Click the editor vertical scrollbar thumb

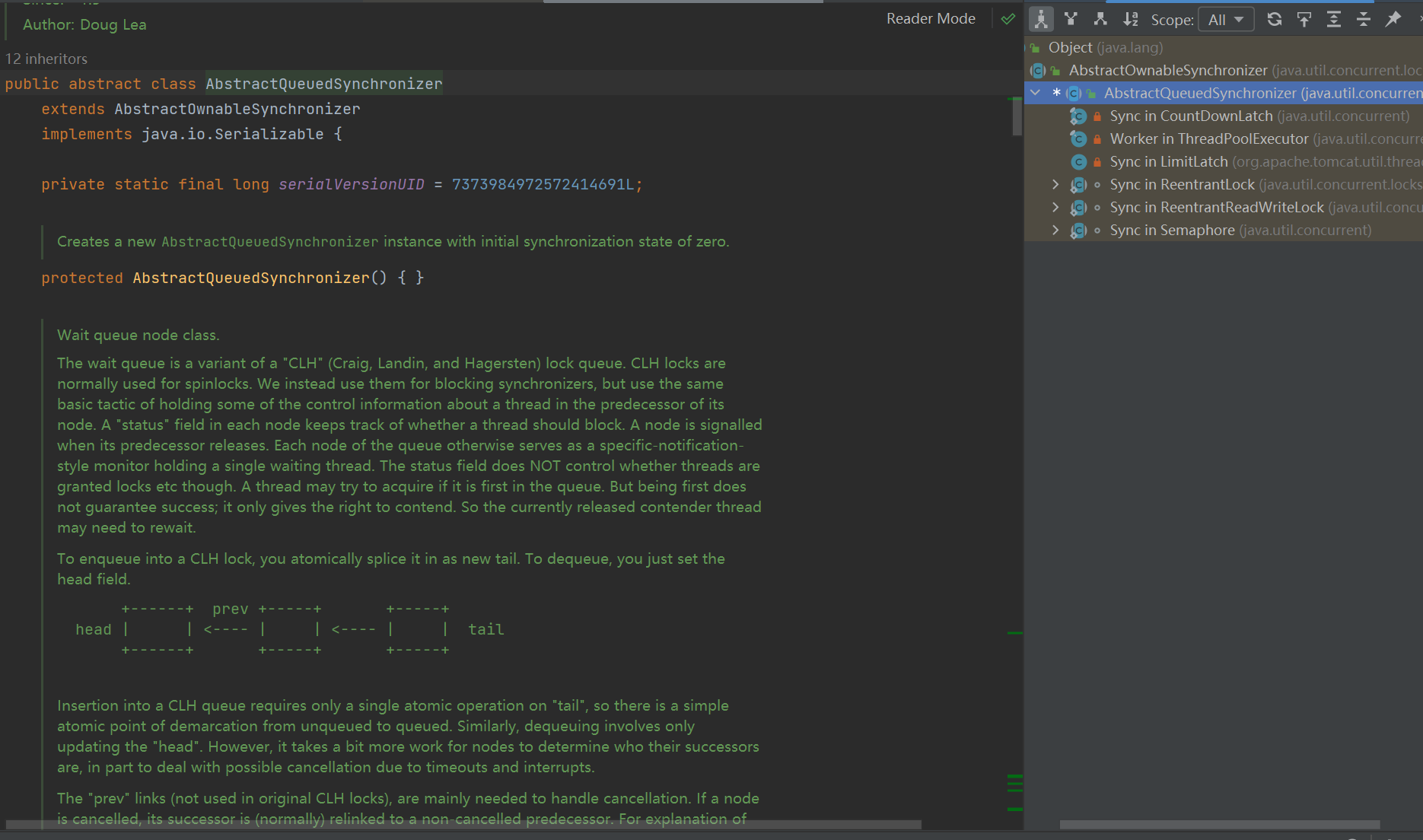tap(1017, 116)
